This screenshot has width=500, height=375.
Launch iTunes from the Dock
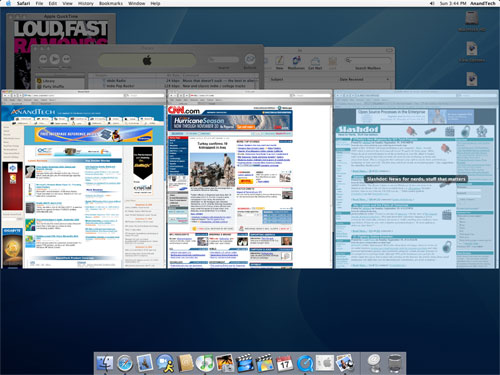pos(205,363)
